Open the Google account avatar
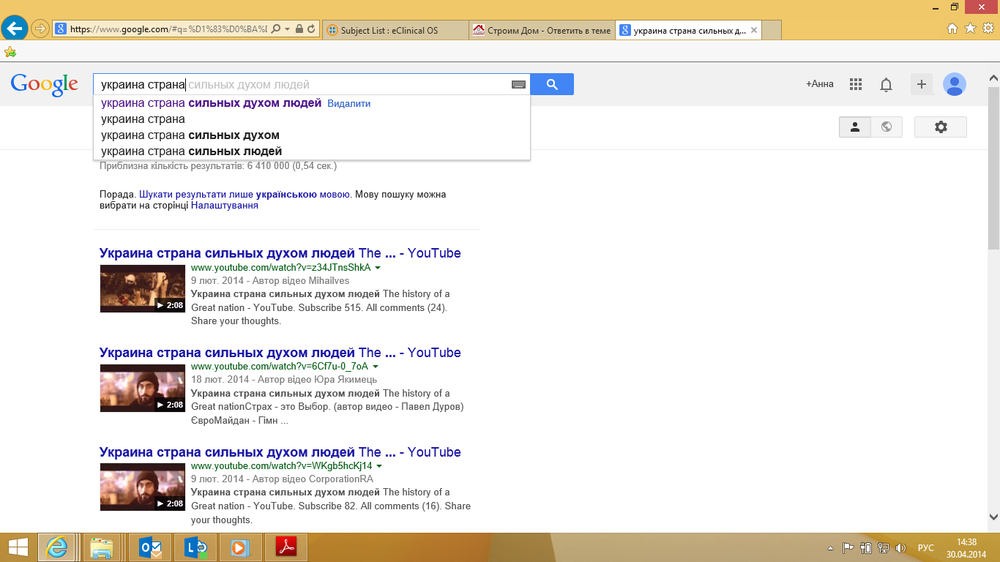Viewport: 1000px width, 562px height. (x=954, y=84)
